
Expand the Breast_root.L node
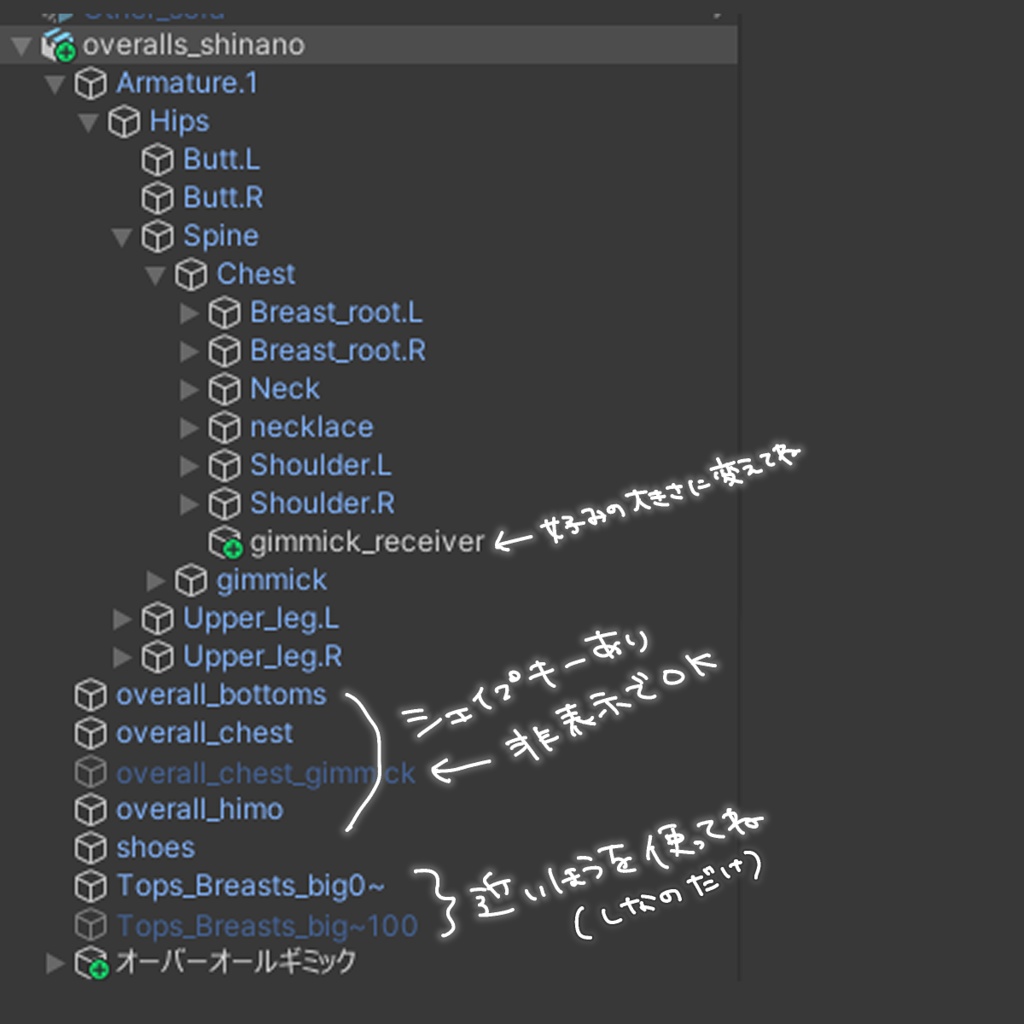coord(189,312)
